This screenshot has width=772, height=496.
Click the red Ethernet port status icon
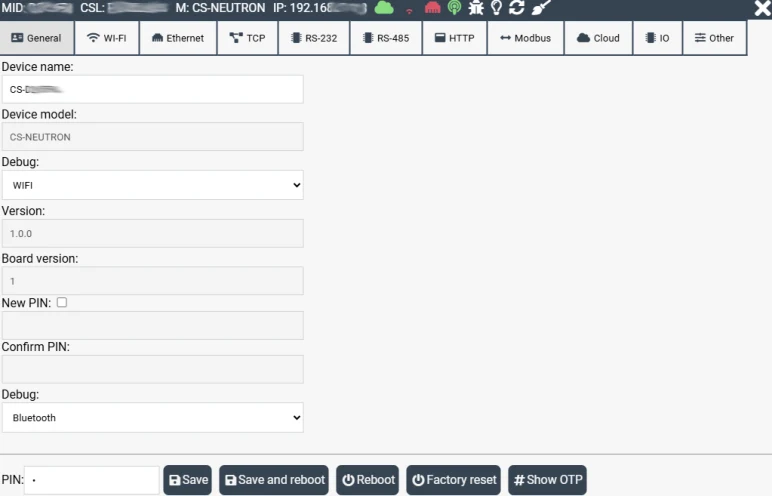click(x=432, y=8)
